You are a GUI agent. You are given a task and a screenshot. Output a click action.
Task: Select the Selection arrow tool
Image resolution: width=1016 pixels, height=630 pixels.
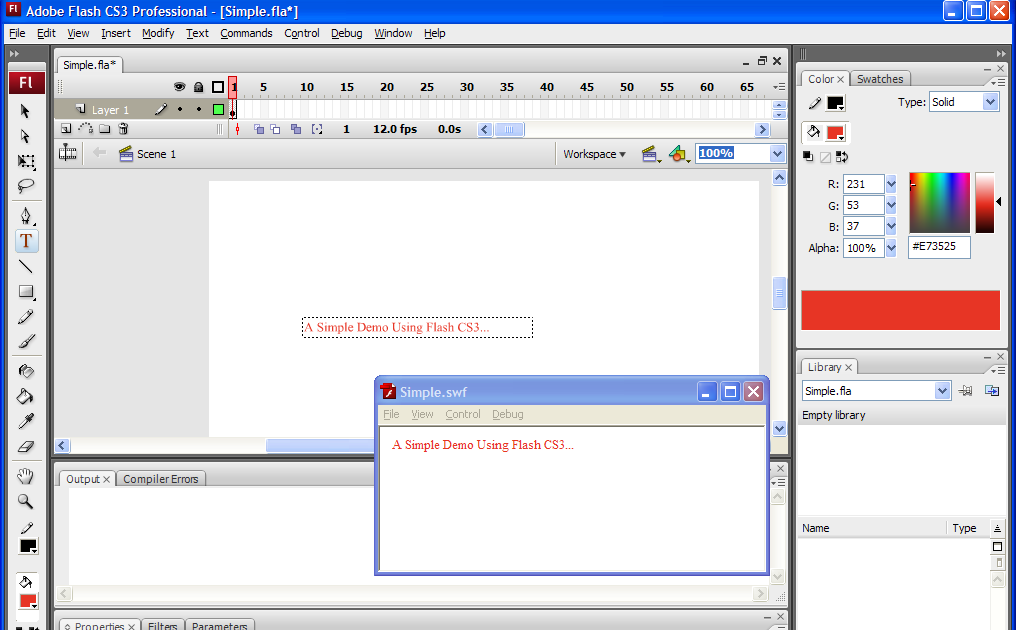pos(25,111)
